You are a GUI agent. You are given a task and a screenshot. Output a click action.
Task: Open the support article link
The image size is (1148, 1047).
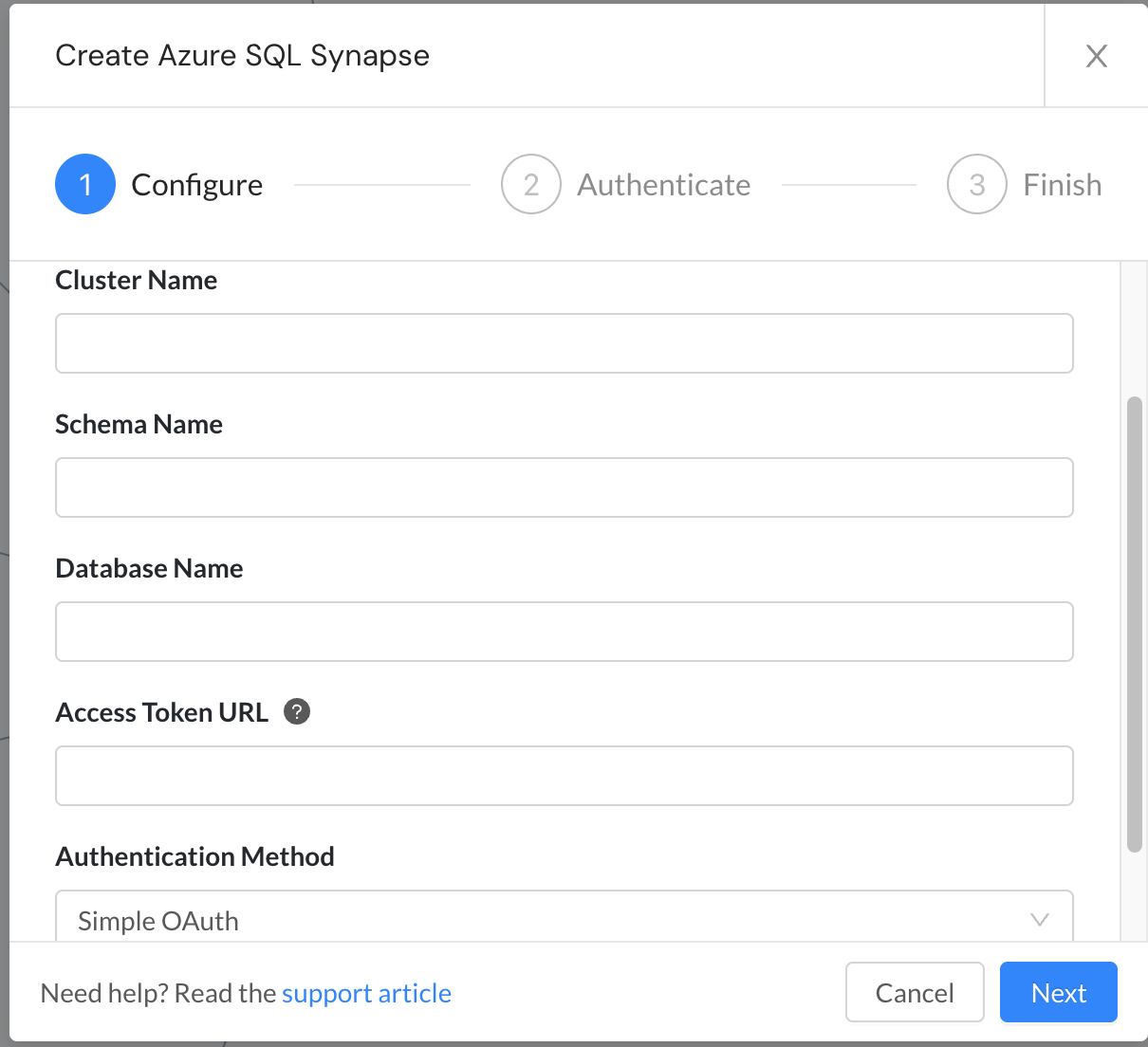pos(366,993)
